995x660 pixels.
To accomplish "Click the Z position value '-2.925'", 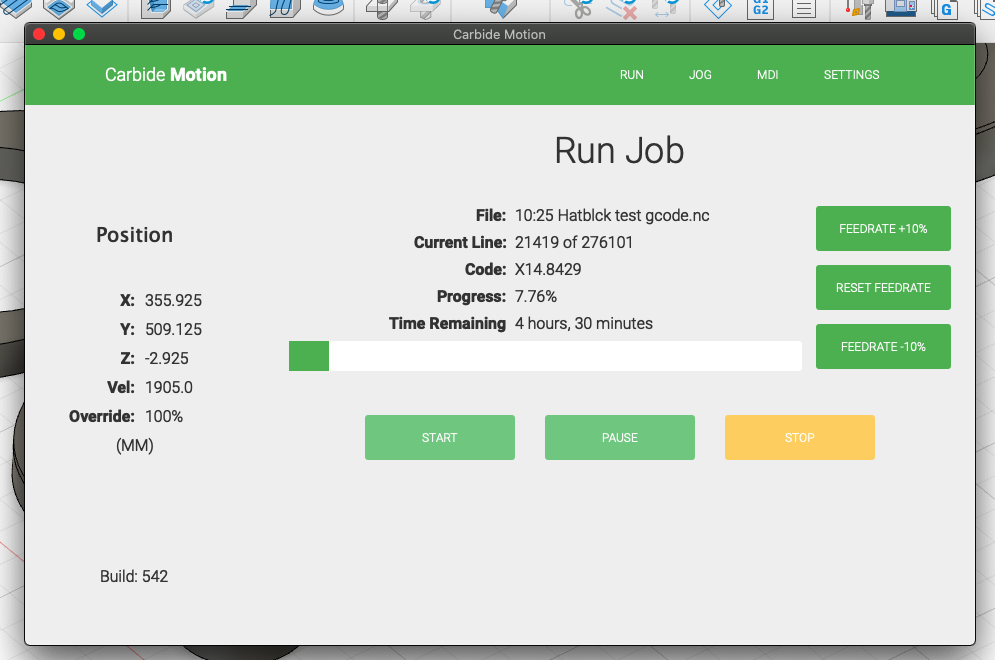I will [166, 359].
